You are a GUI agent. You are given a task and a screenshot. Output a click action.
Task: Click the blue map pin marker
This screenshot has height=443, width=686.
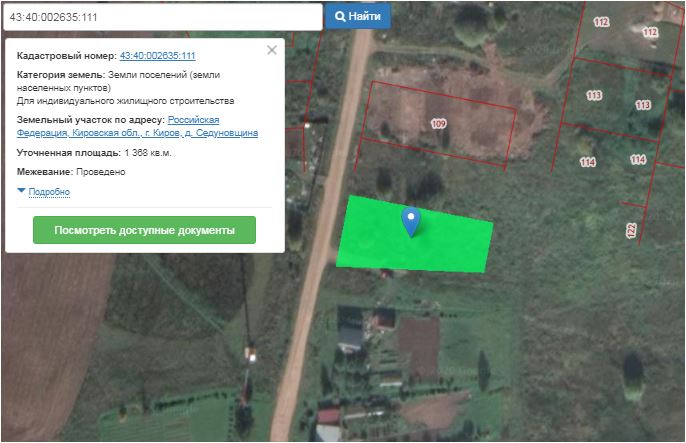tap(411, 222)
